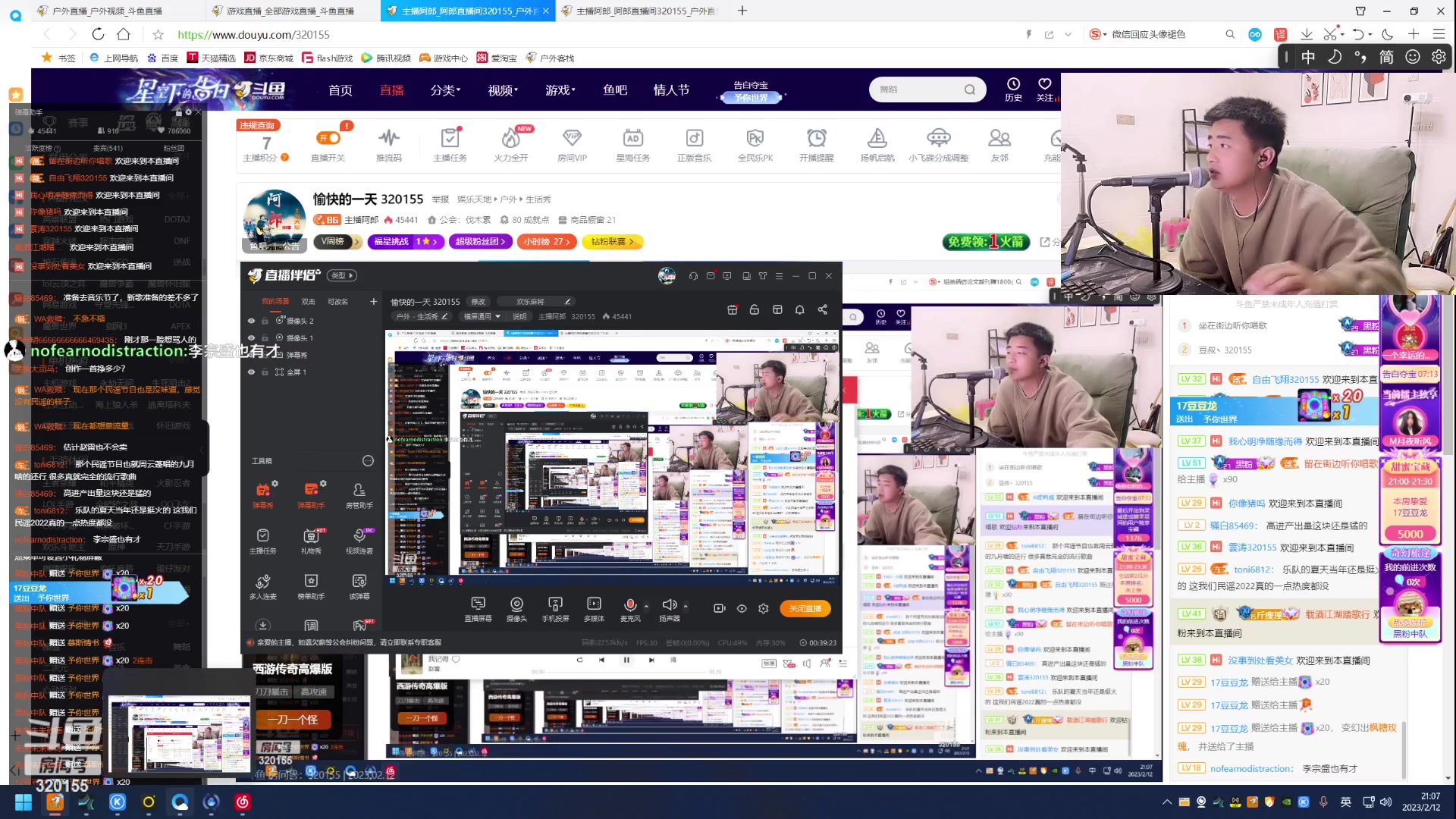Screen dimensions: 1456x819
Task: Select 我的场景 scene tab
Action: click(x=275, y=302)
